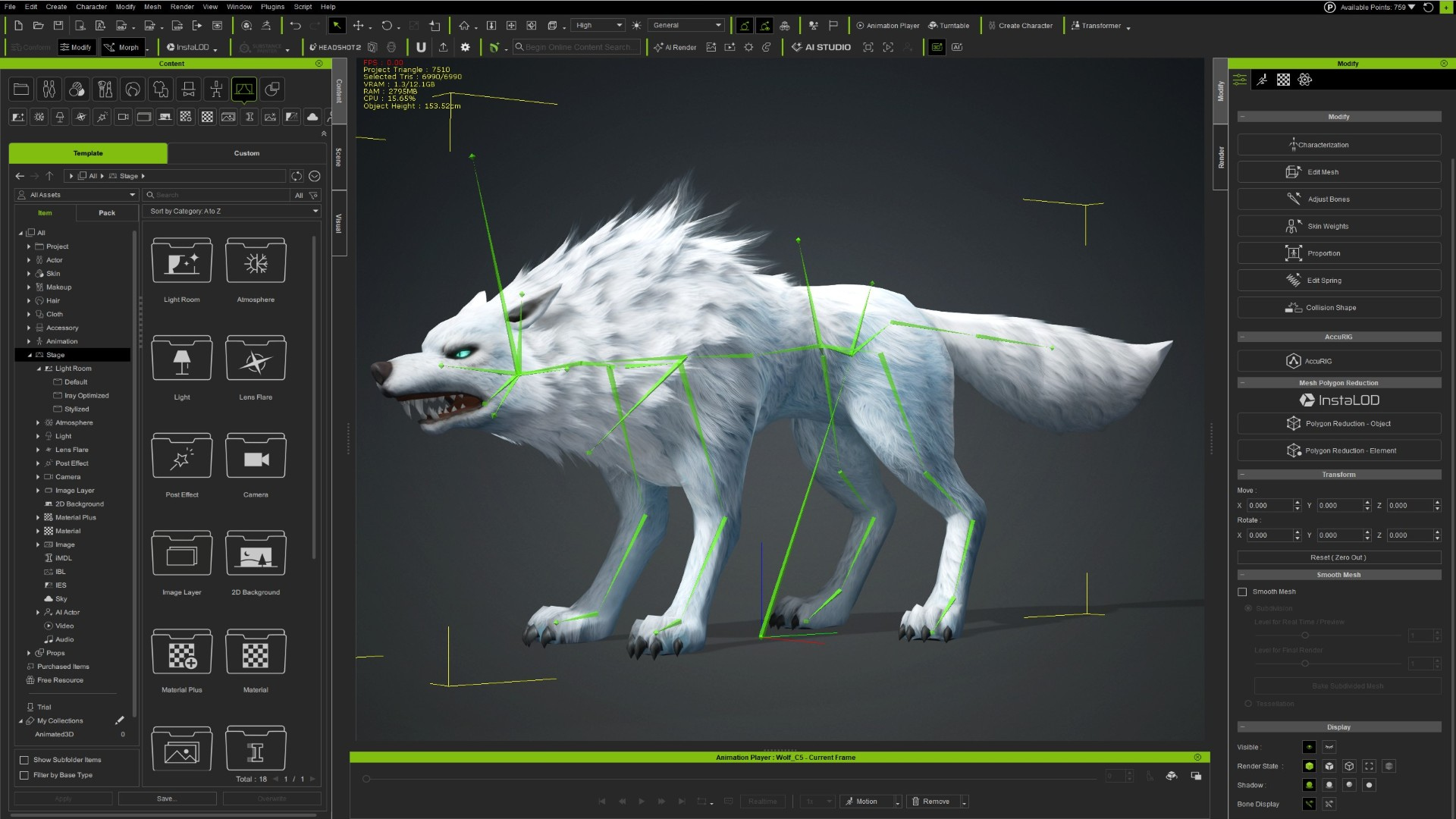Click the Adjust Bones tool
The image size is (1456, 819).
click(x=1338, y=199)
